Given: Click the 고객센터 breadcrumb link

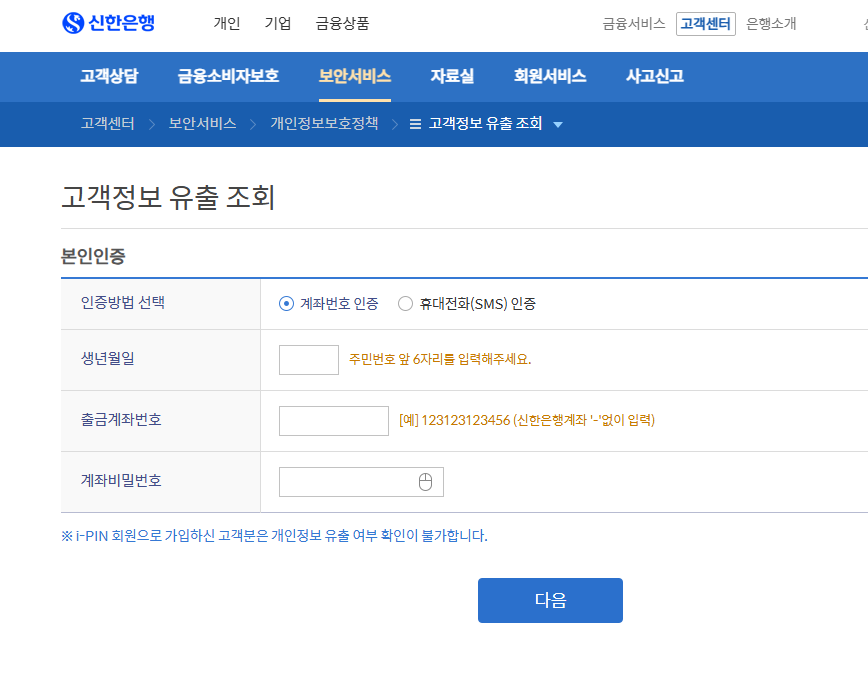Looking at the screenshot, I should coord(108,123).
